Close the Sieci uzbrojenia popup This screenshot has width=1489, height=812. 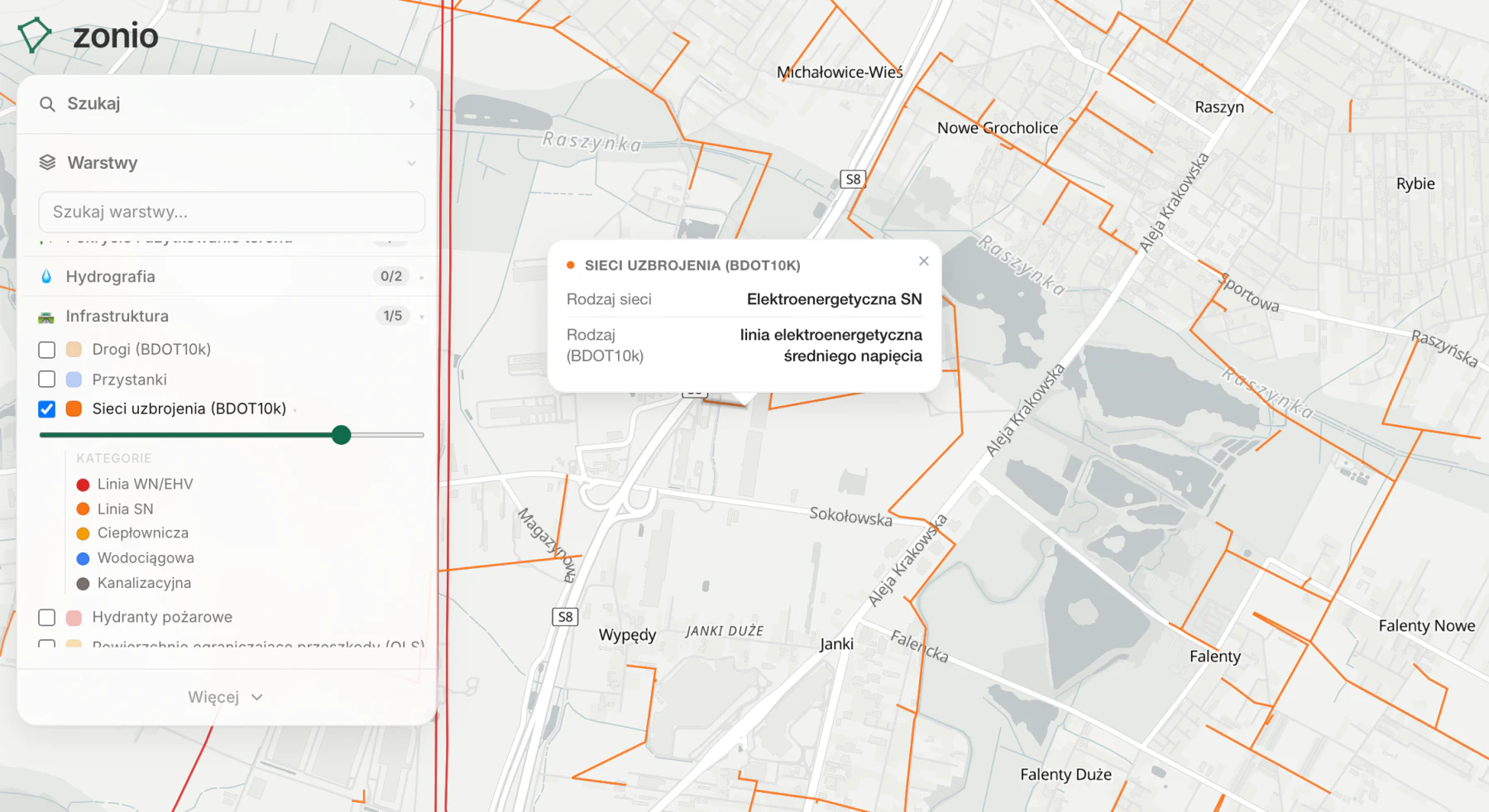click(924, 261)
